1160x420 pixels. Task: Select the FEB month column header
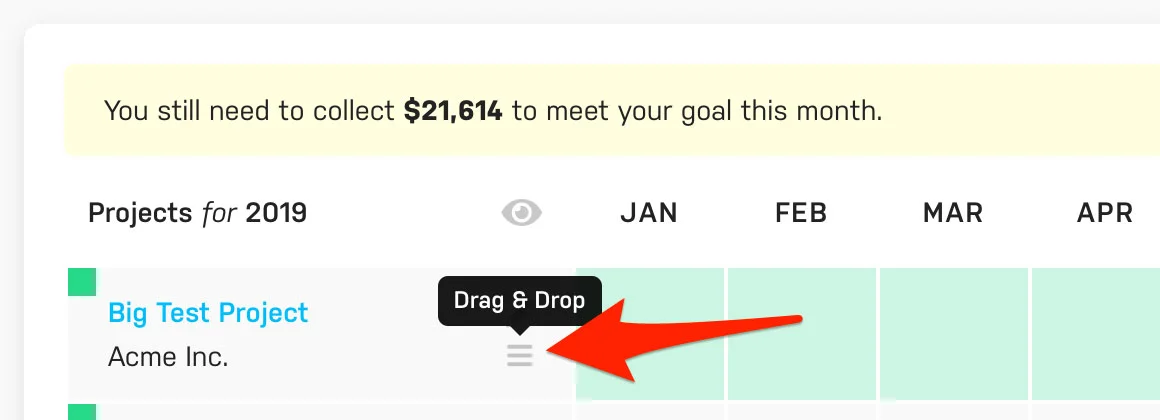[802, 212]
